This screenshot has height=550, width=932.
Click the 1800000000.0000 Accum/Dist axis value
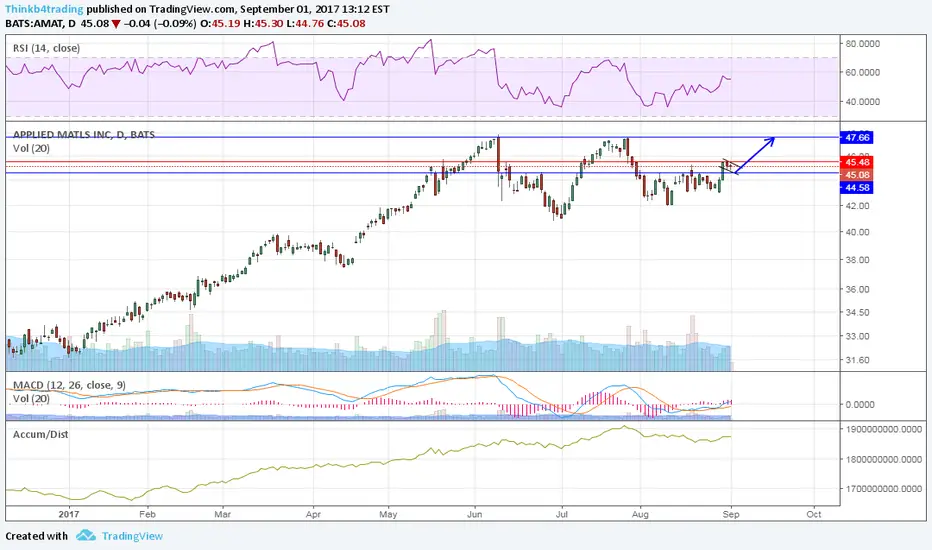point(883,459)
